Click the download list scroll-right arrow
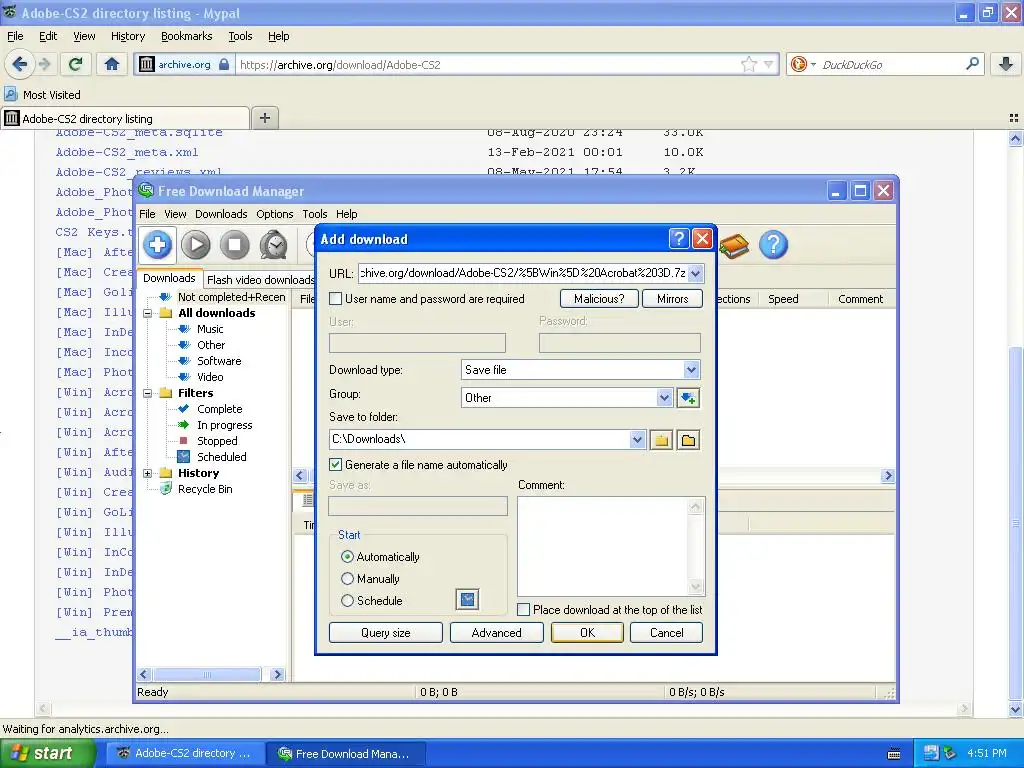 pos(888,475)
